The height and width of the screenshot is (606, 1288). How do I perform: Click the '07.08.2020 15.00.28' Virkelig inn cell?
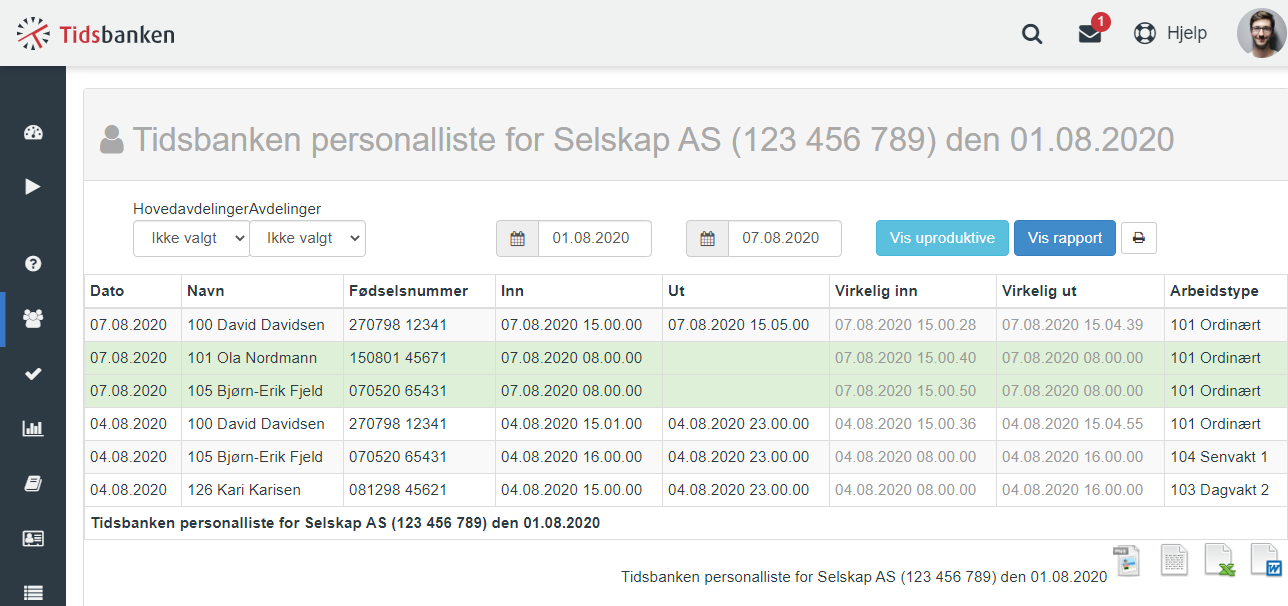[912, 325]
